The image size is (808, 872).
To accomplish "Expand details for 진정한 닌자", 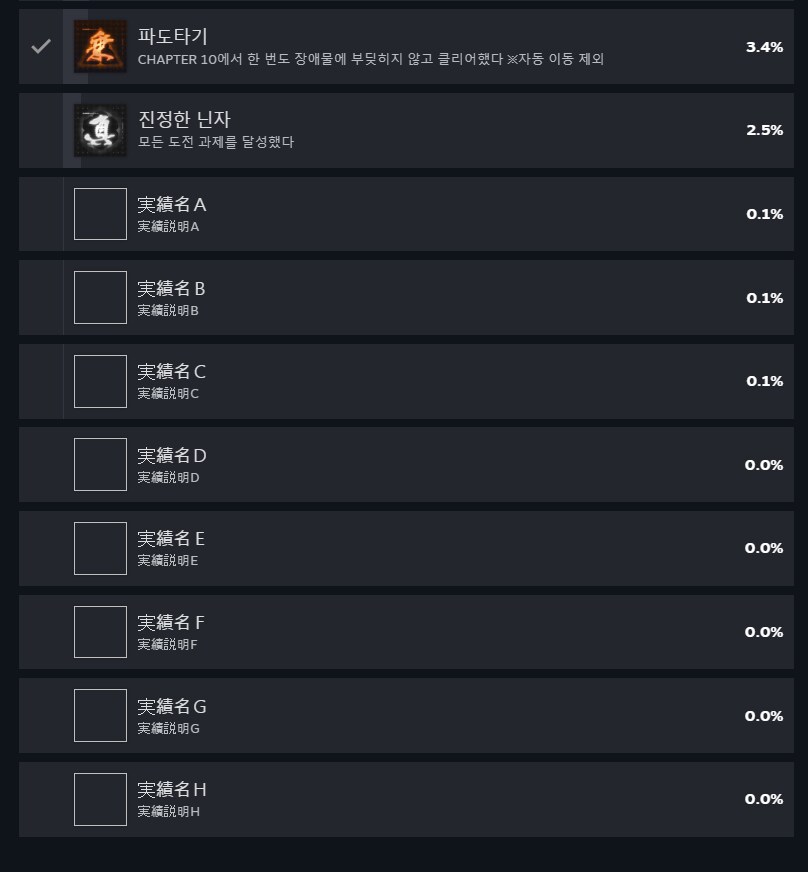I will (400, 130).
